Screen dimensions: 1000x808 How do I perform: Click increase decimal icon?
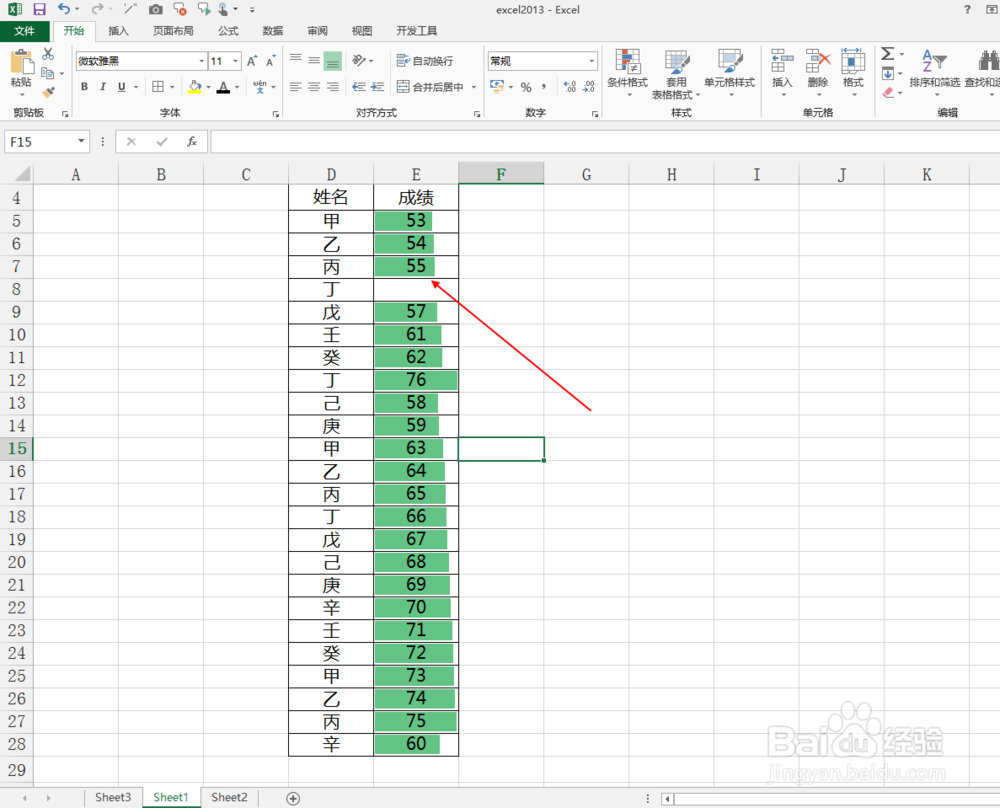click(570, 87)
